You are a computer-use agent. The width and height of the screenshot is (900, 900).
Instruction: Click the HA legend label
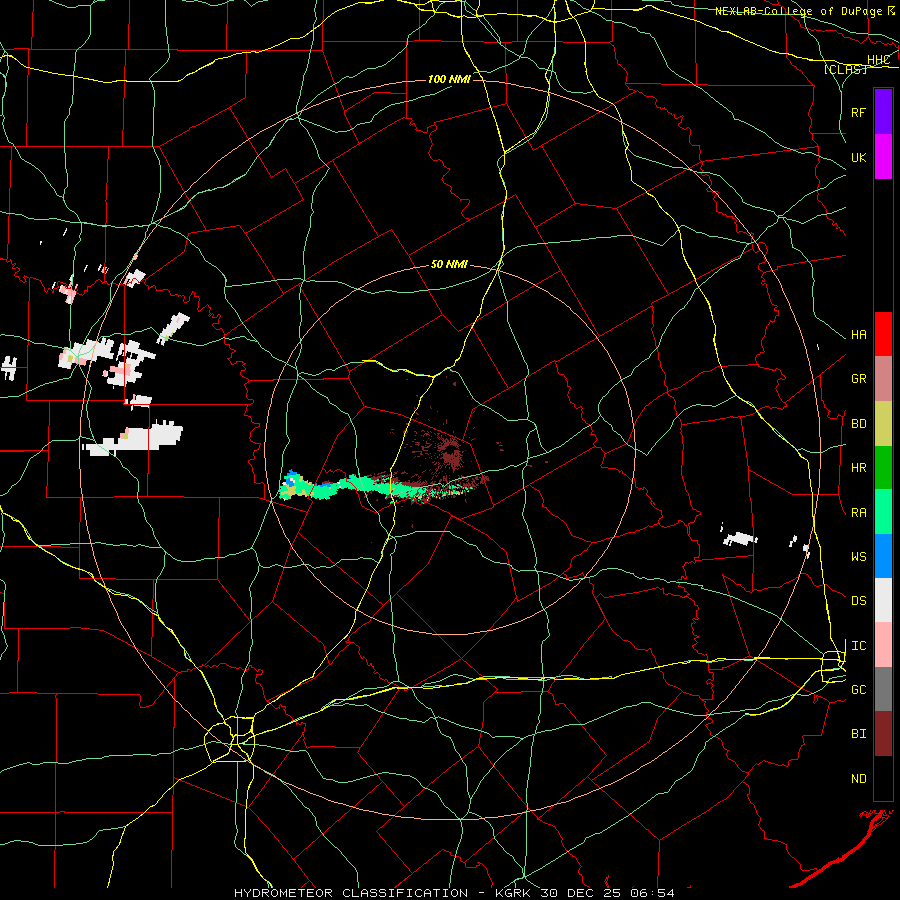click(858, 335)
